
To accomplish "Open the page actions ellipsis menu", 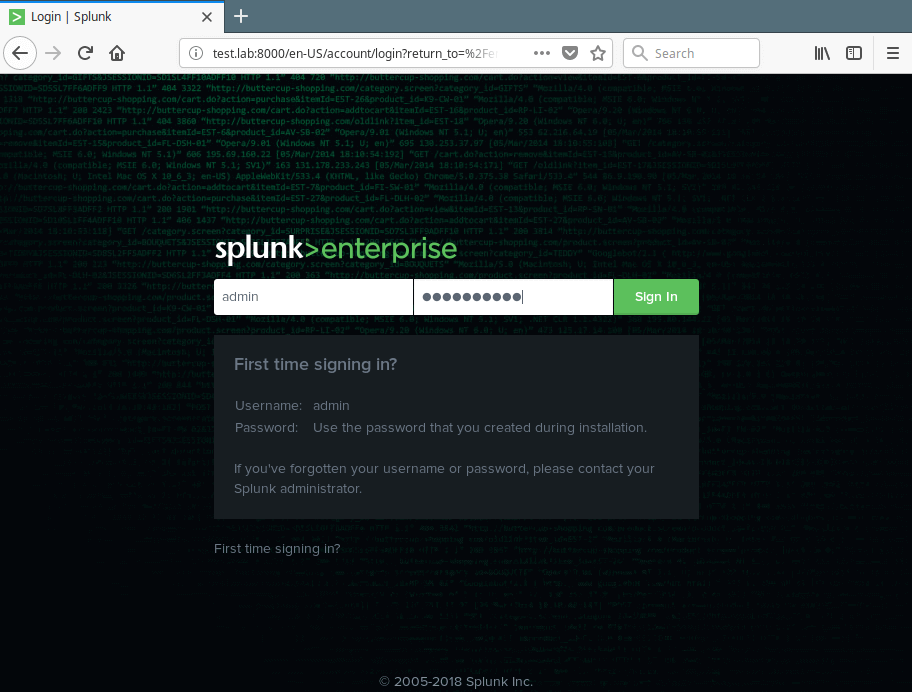I will click(542, 53).
